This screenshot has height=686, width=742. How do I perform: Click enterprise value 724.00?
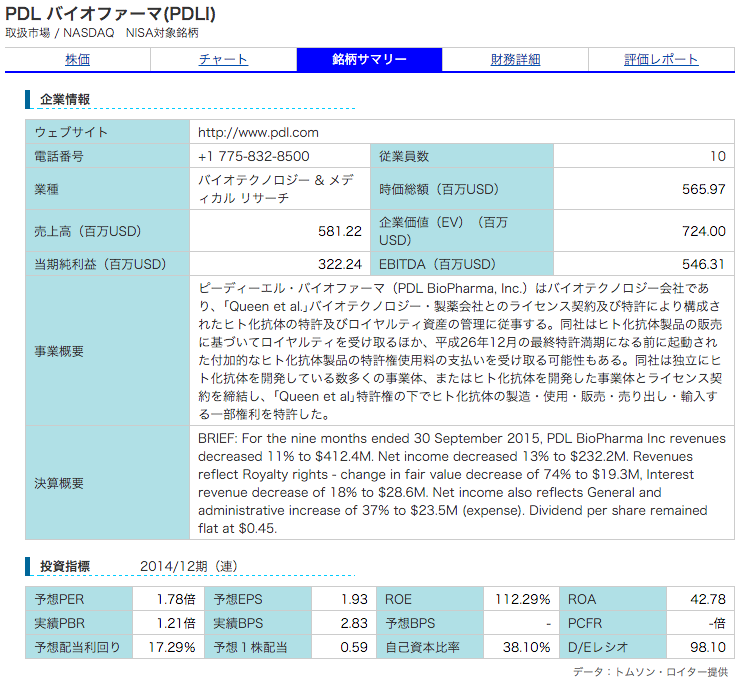point(704,231)
